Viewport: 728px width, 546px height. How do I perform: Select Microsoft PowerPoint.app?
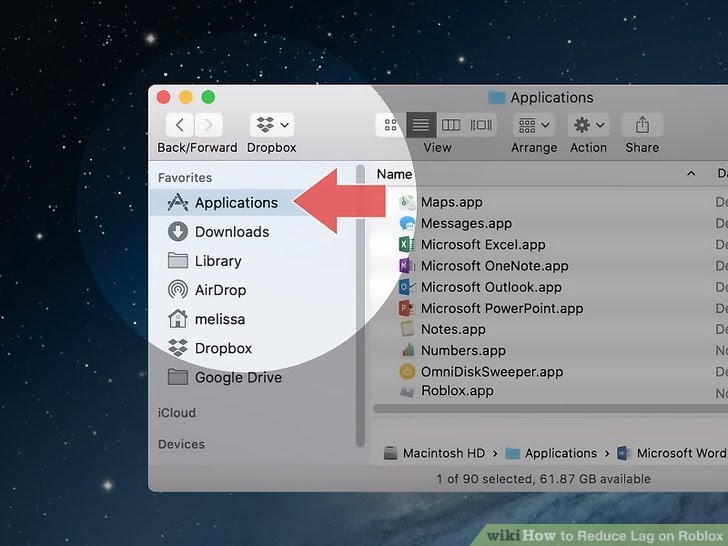point(502,309)
